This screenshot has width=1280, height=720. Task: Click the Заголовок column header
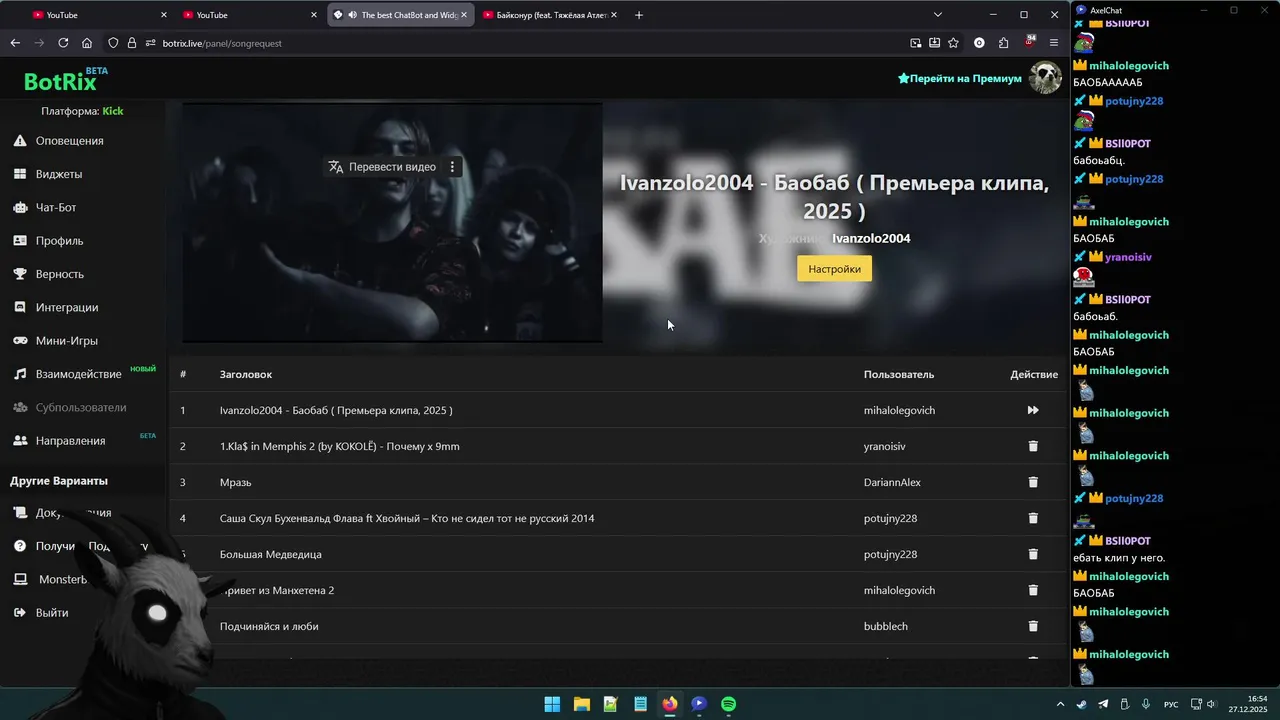point(246,374)
